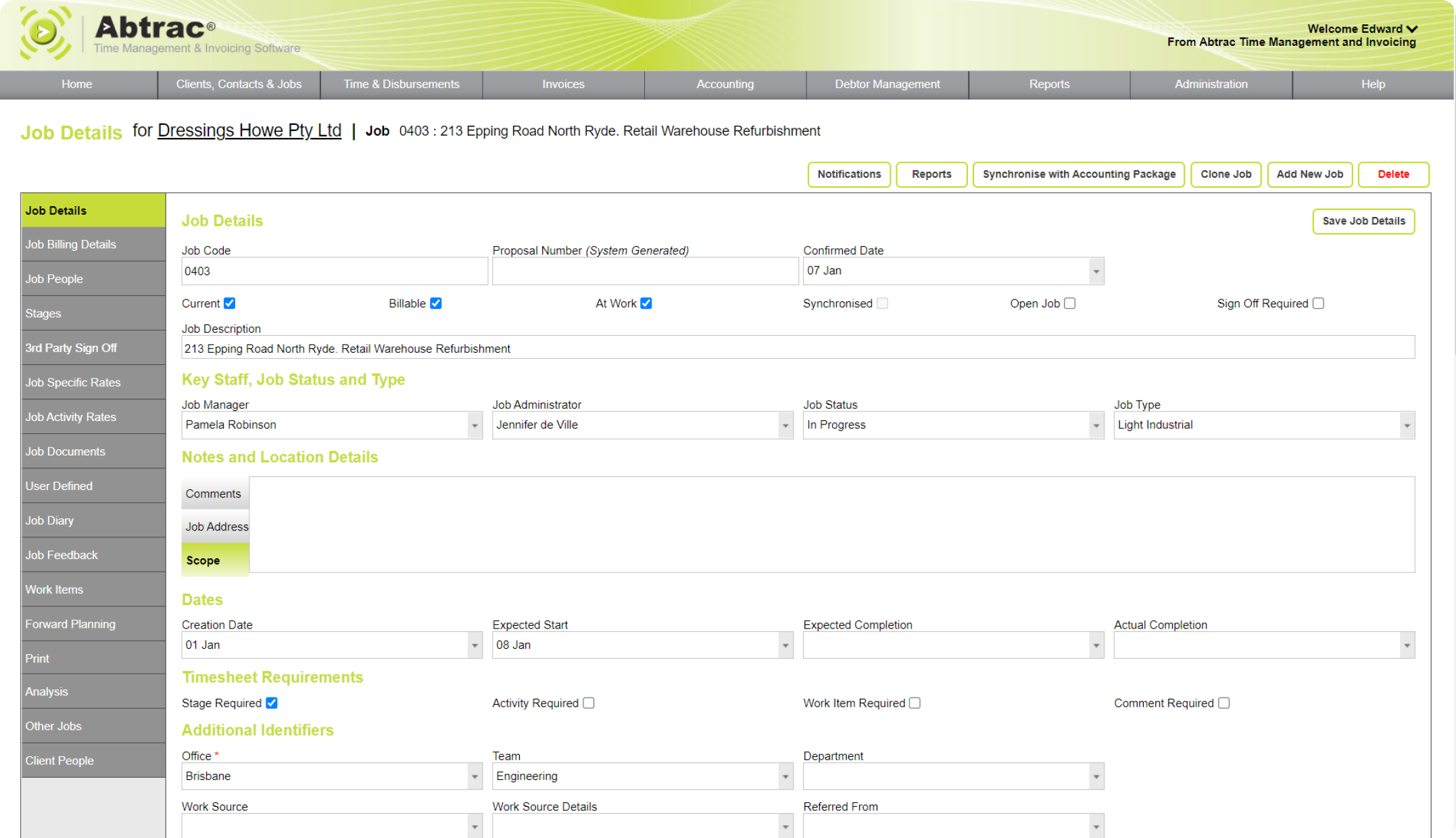Open Clients, Contacts & Jobs menu
Screen dimensions: 1456x838
click(239, 84)
